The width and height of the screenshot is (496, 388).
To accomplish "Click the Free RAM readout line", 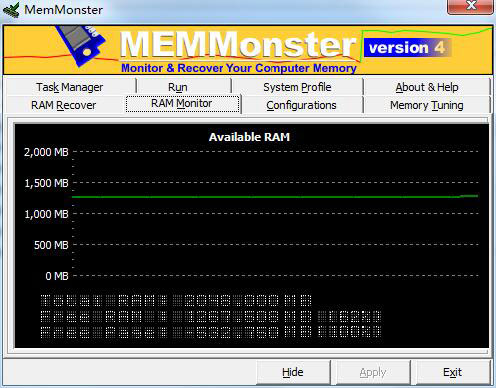I will pos(210,316).
